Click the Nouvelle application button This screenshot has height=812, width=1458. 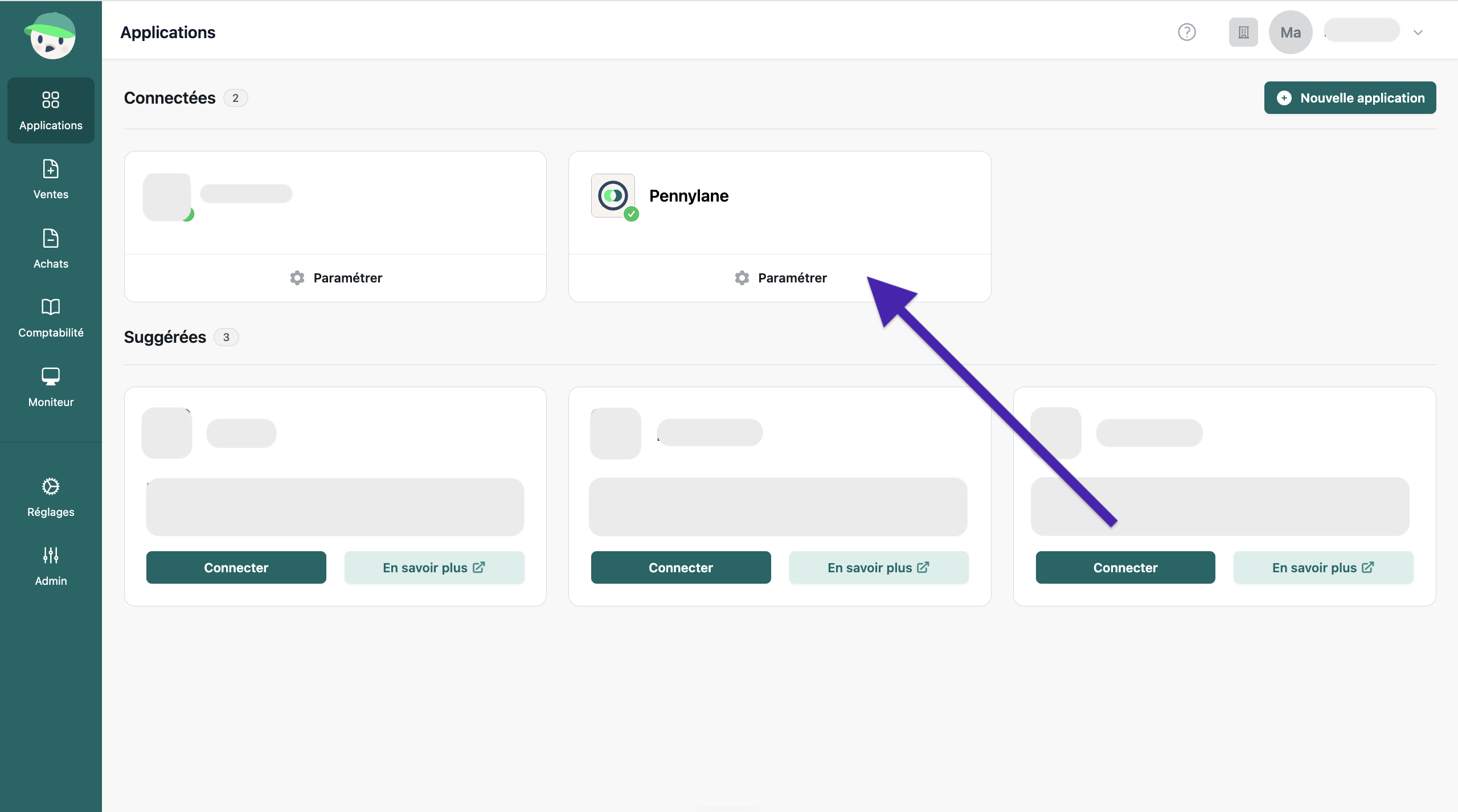(x=1350, y=98)
